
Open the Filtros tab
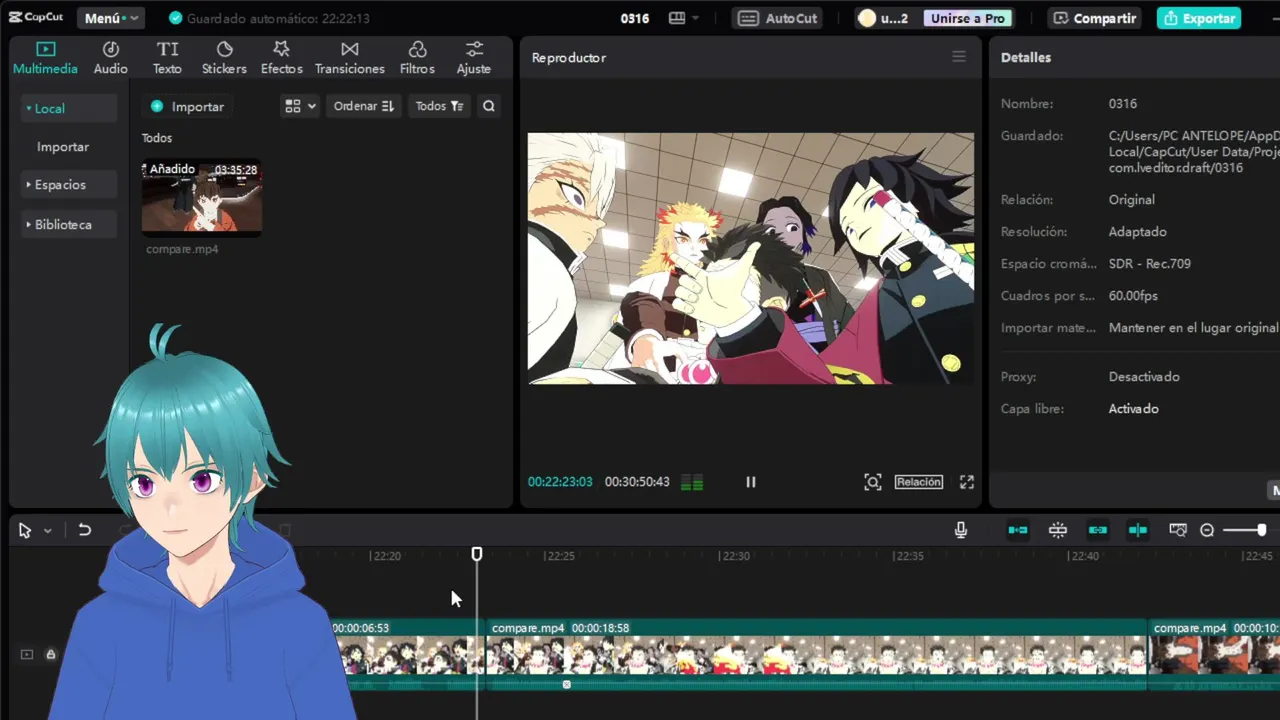417,58
